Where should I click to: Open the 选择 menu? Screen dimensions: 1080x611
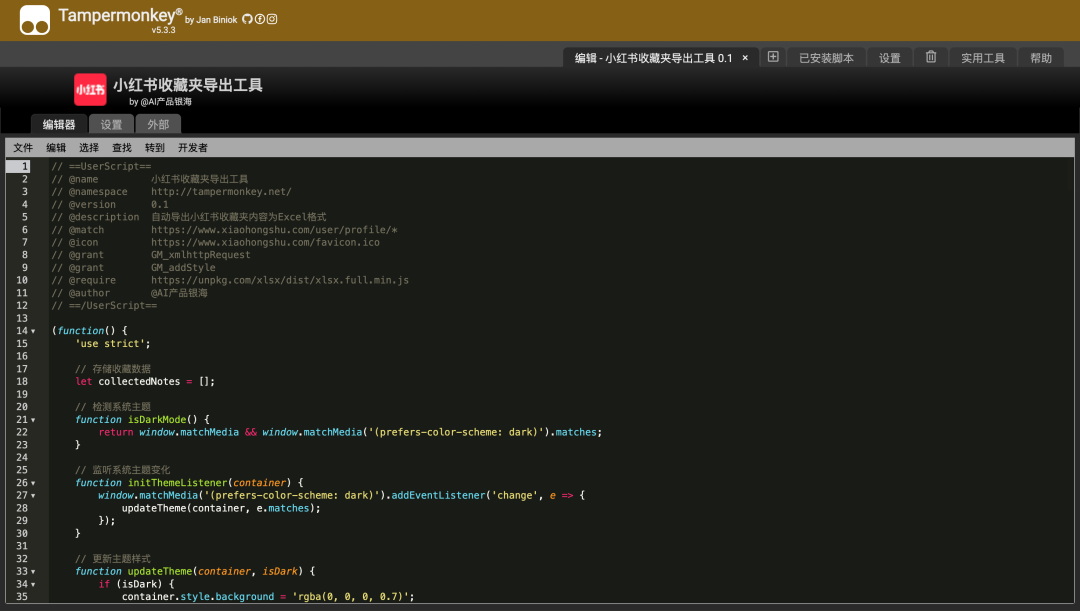click(x=89, y=147)
